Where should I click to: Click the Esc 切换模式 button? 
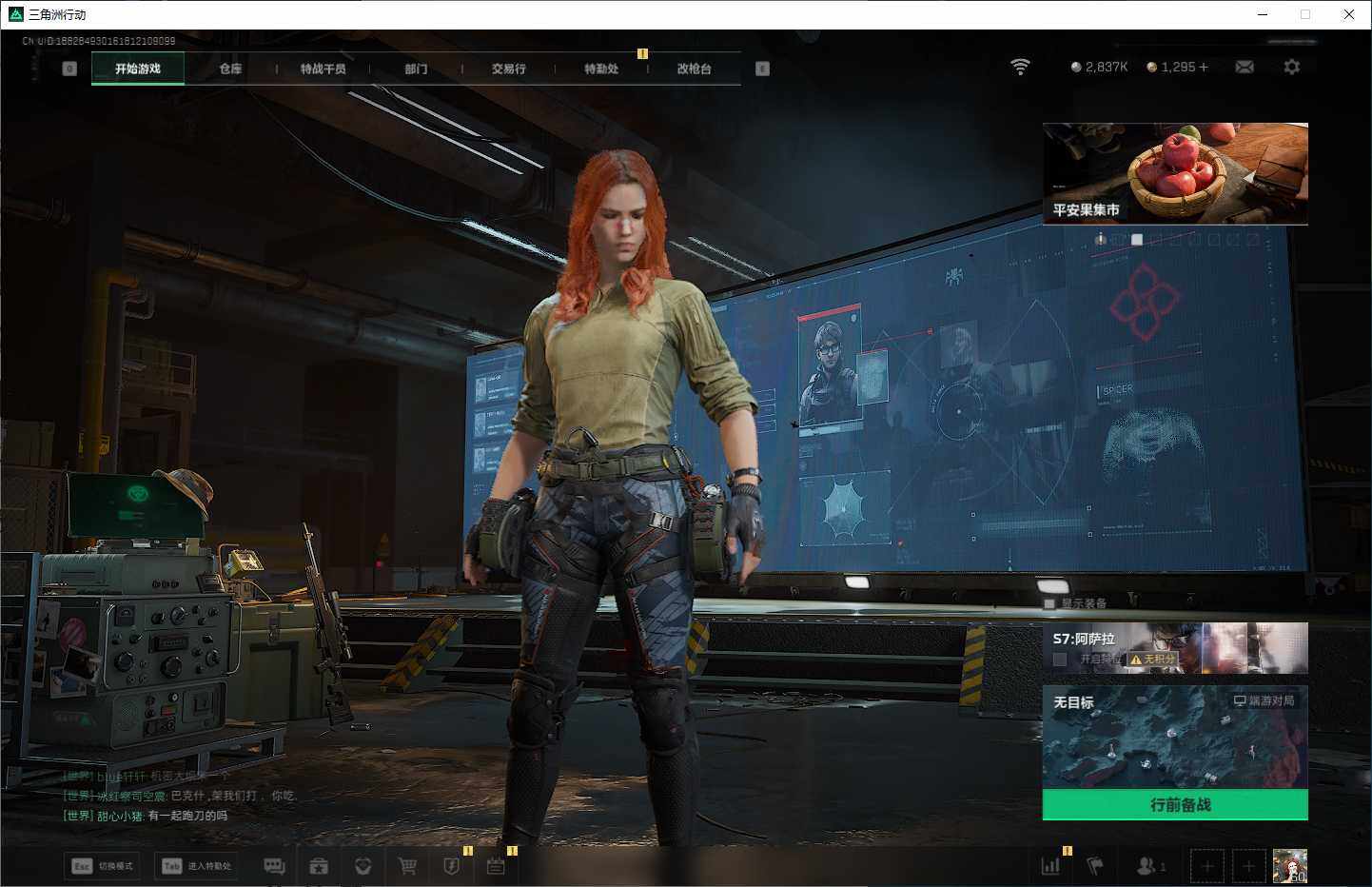(103, 866)
